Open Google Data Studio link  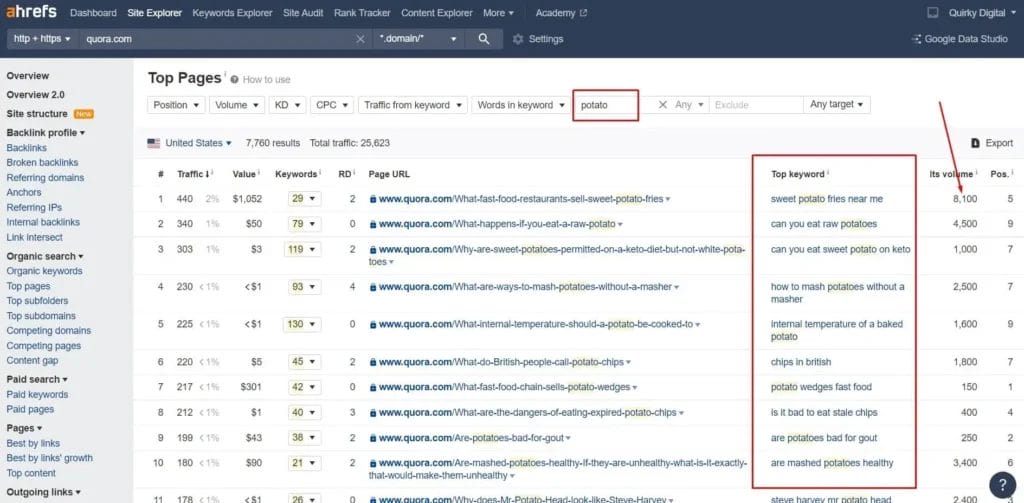(x=960, y=39)
